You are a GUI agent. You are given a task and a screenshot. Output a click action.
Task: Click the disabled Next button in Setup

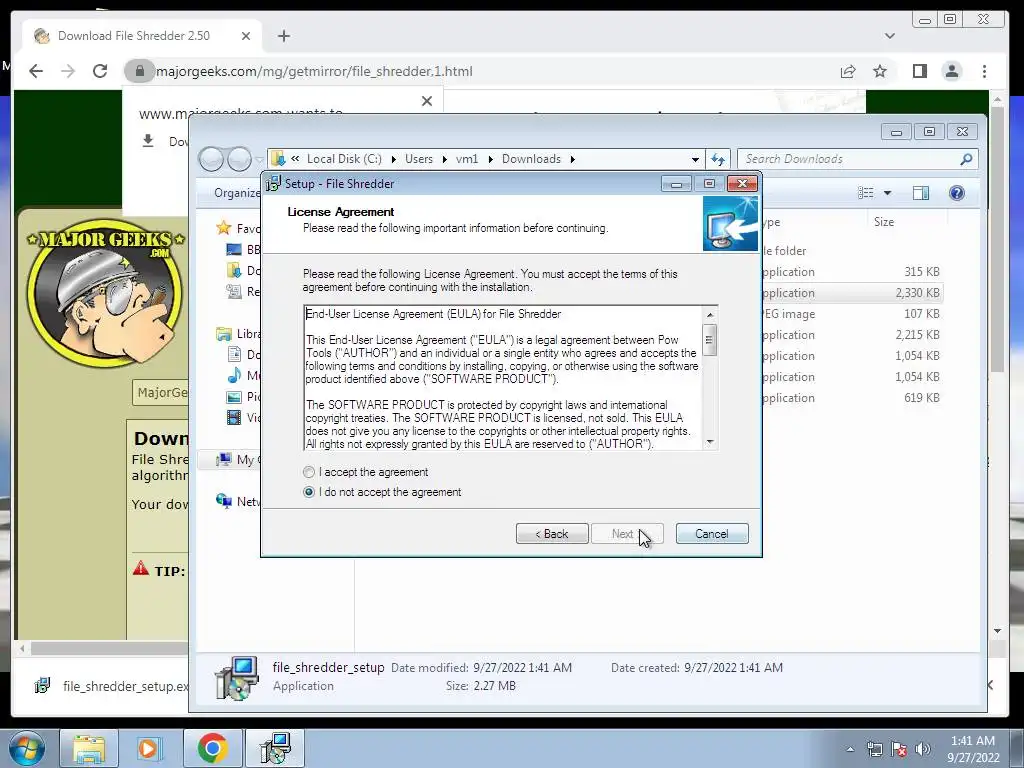pyautogui.click(x=627, y=534)
